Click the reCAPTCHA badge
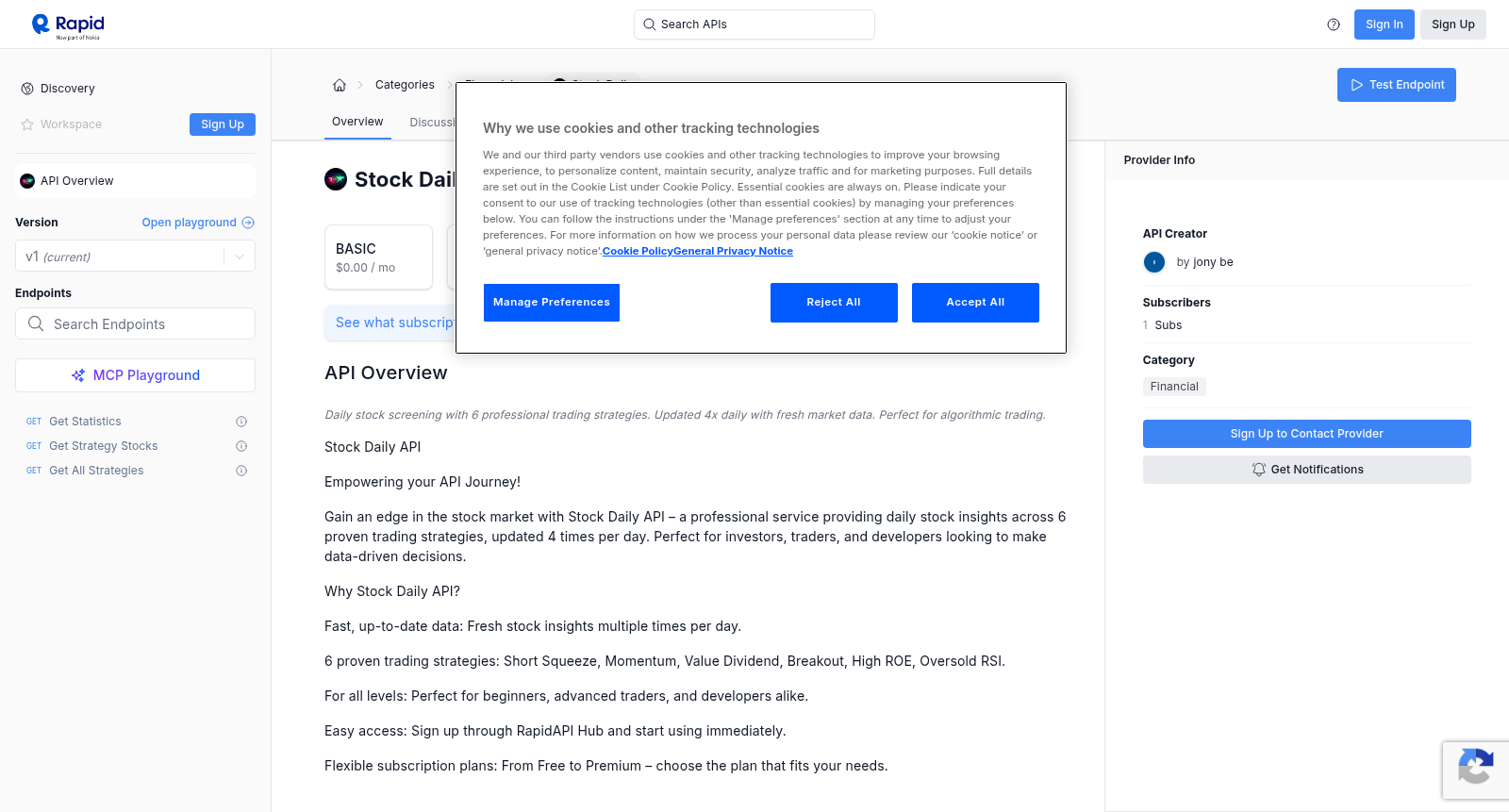 click(1476, 771)
